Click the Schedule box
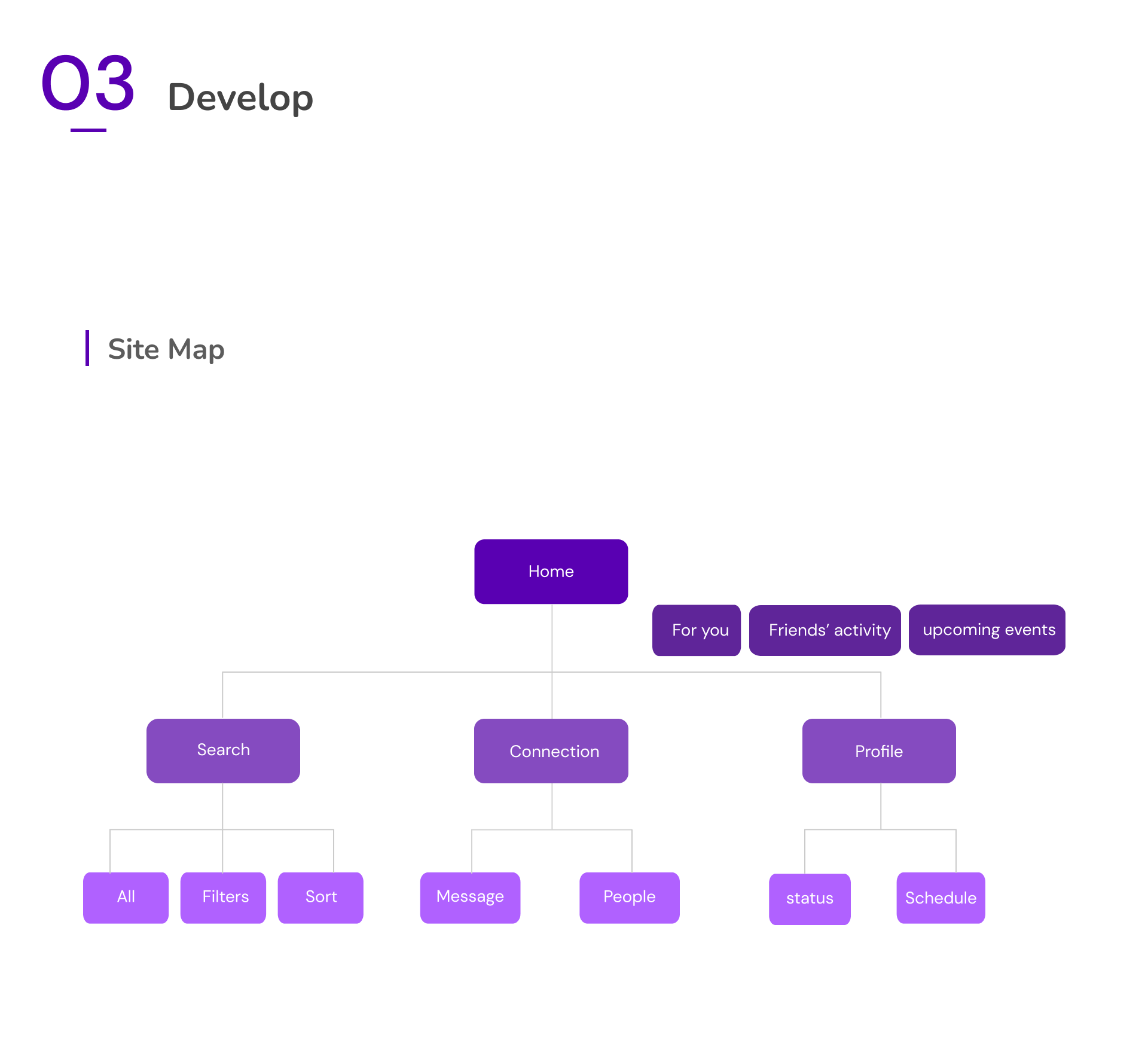 tap(941, 898)
